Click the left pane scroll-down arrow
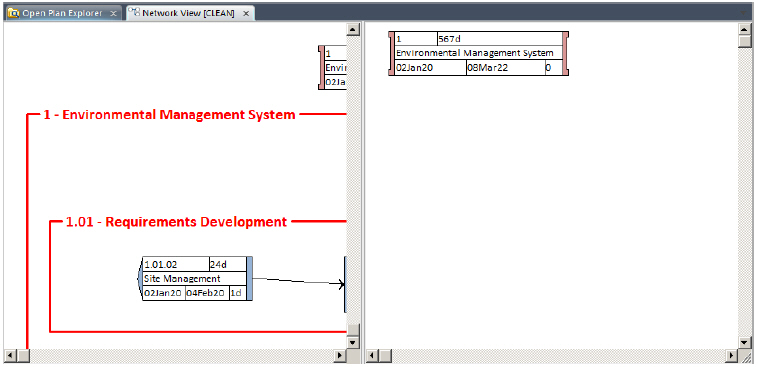758x367 pixels. 353,342
